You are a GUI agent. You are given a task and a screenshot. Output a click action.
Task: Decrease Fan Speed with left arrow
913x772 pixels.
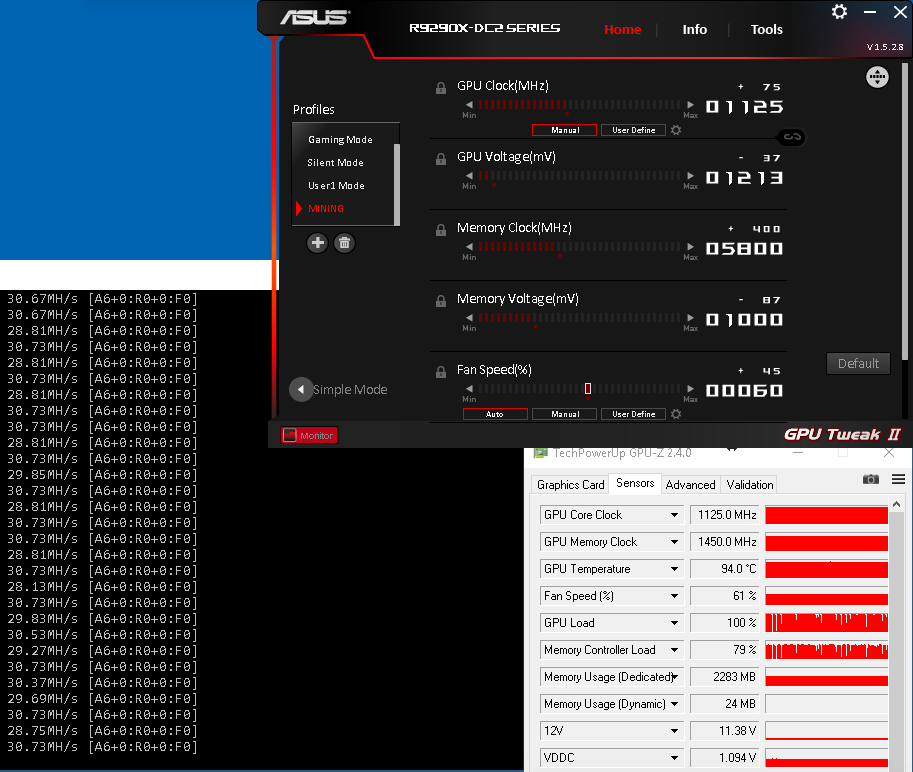[469, 389]
